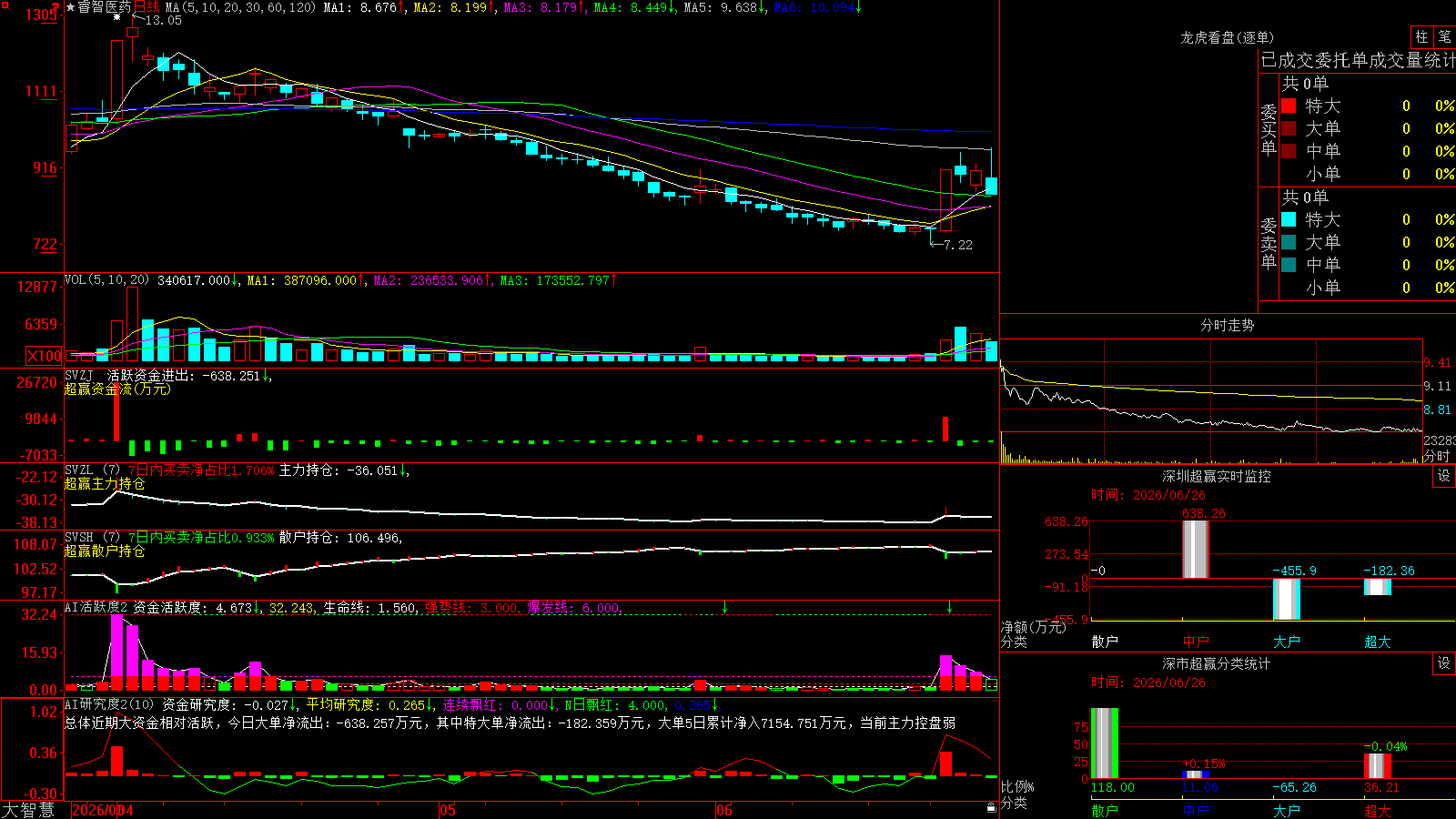Click the first green down arrow on the AI活跃度 chart
Screen dimensions: 1456x819
725,607
